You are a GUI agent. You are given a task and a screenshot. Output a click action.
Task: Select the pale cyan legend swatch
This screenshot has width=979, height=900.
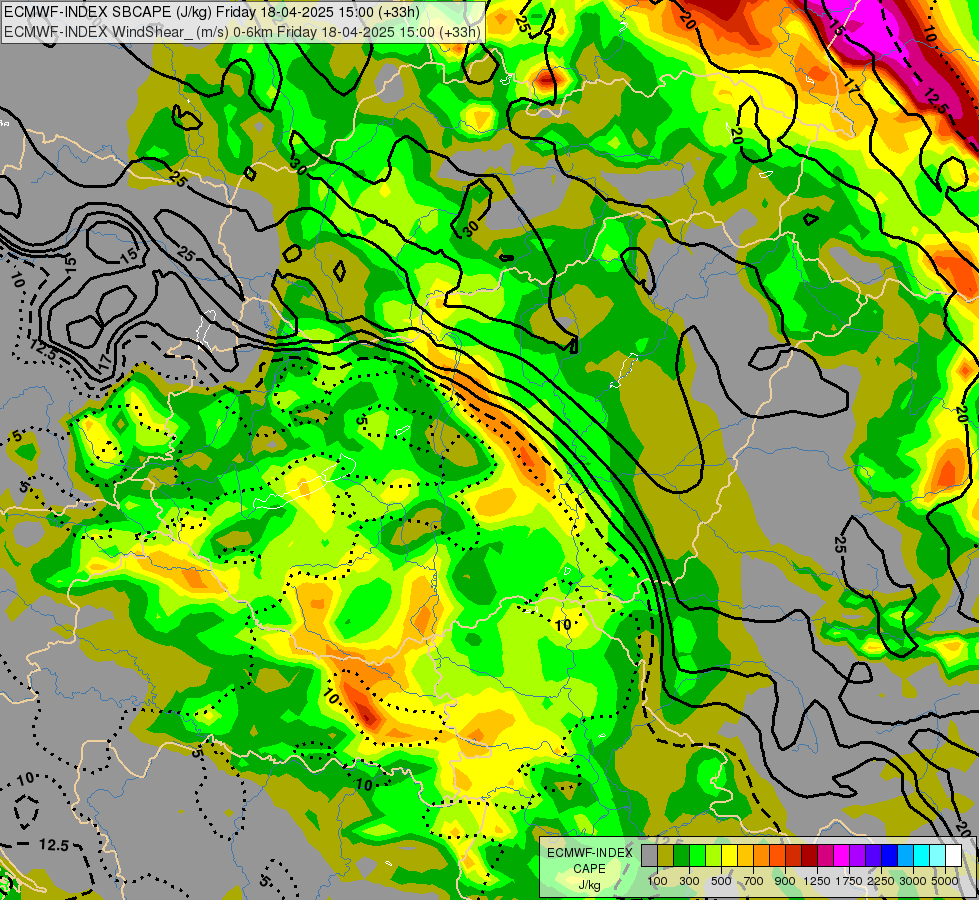pyautogui.click(x=938, y=855)
